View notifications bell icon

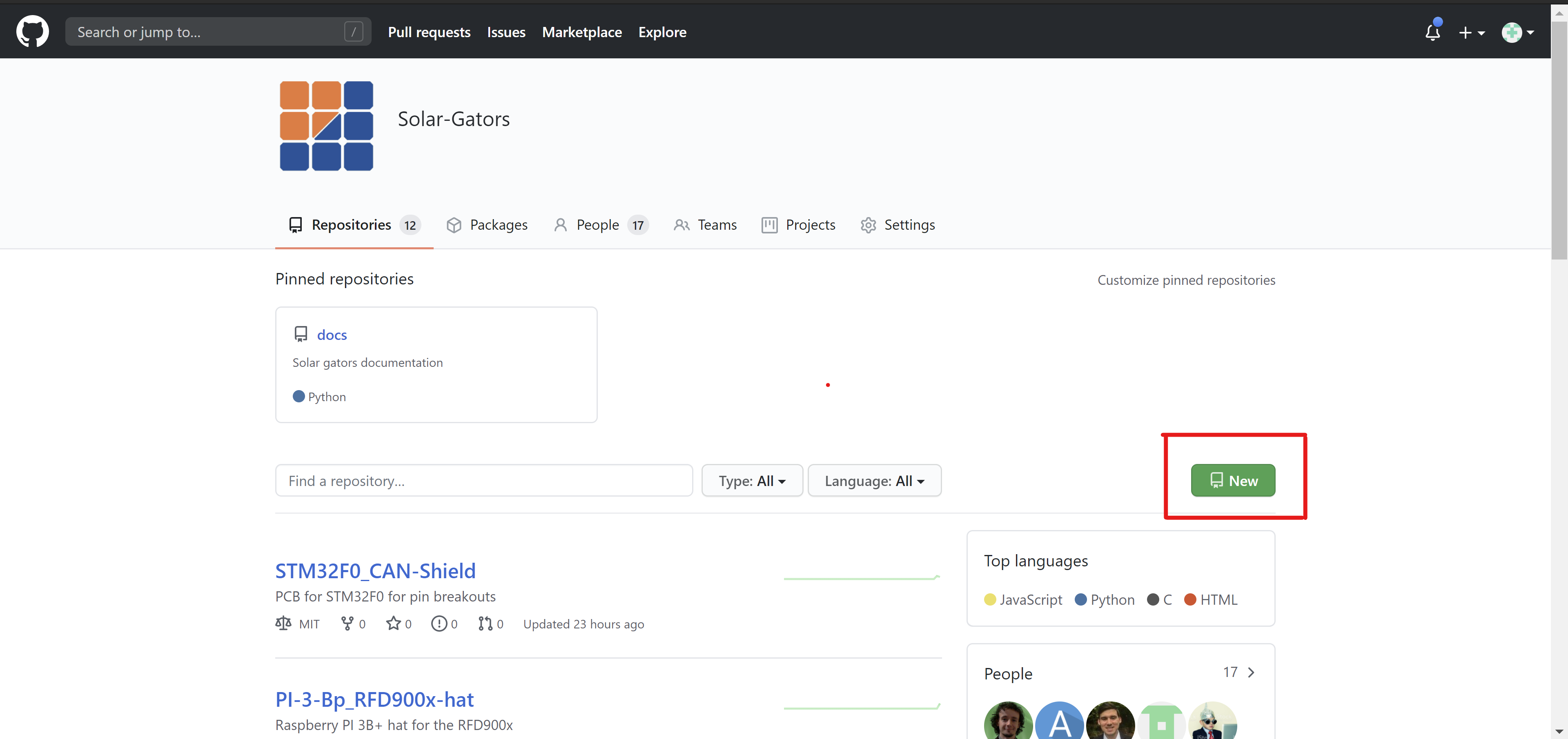pos(1432,31)
